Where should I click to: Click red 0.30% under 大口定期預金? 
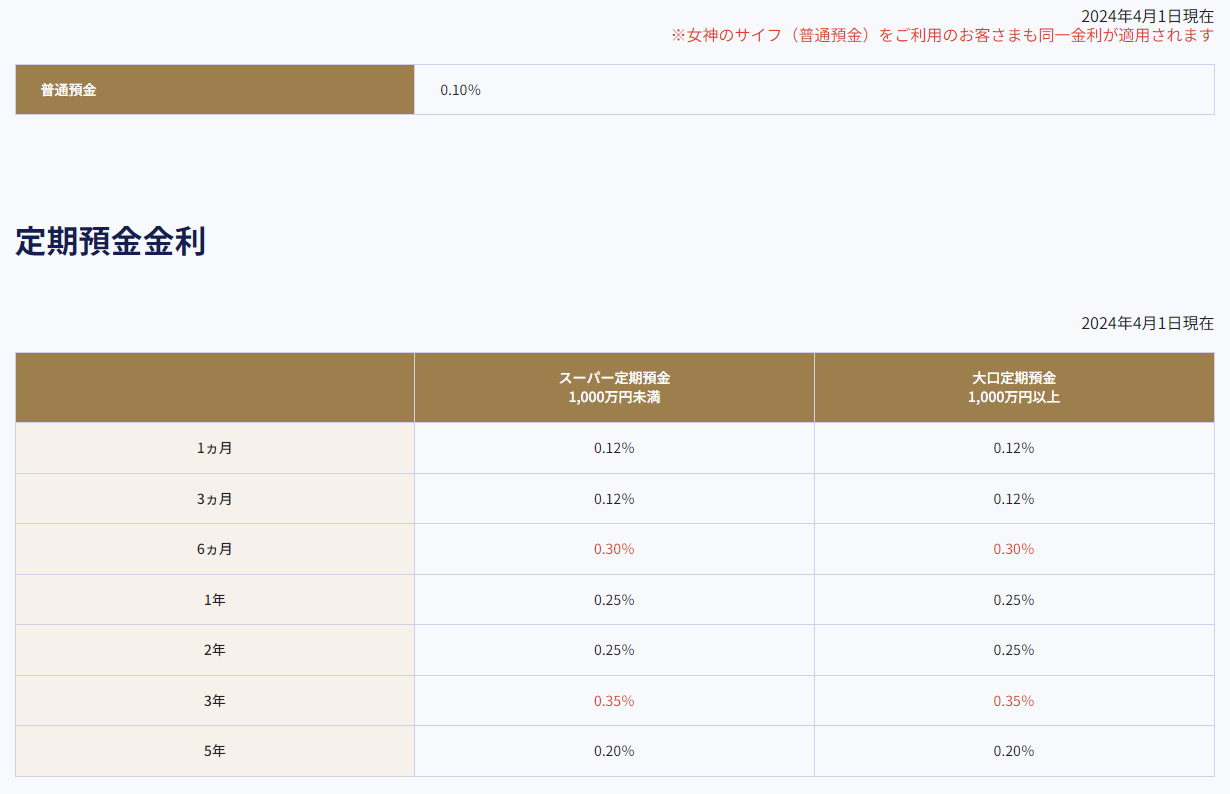pos(1014,549)
